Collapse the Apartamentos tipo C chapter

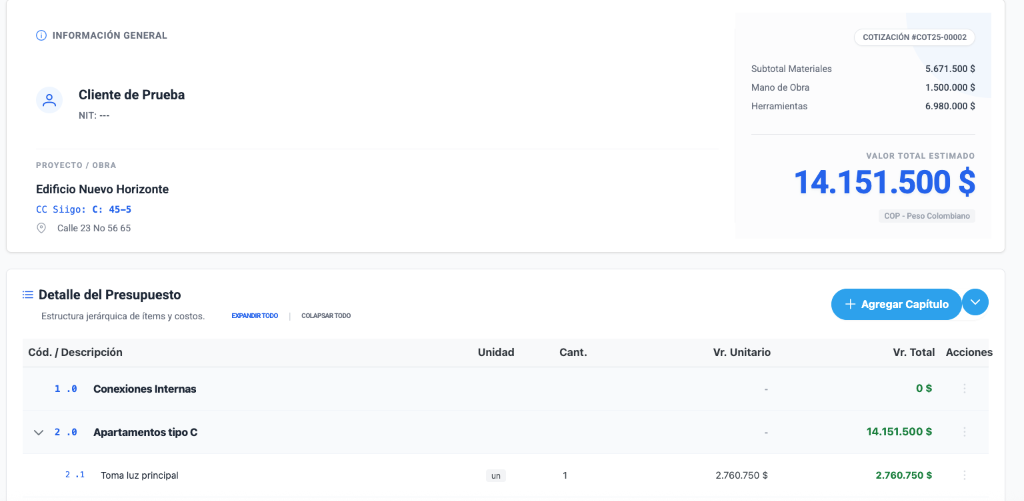pos(39,433)
